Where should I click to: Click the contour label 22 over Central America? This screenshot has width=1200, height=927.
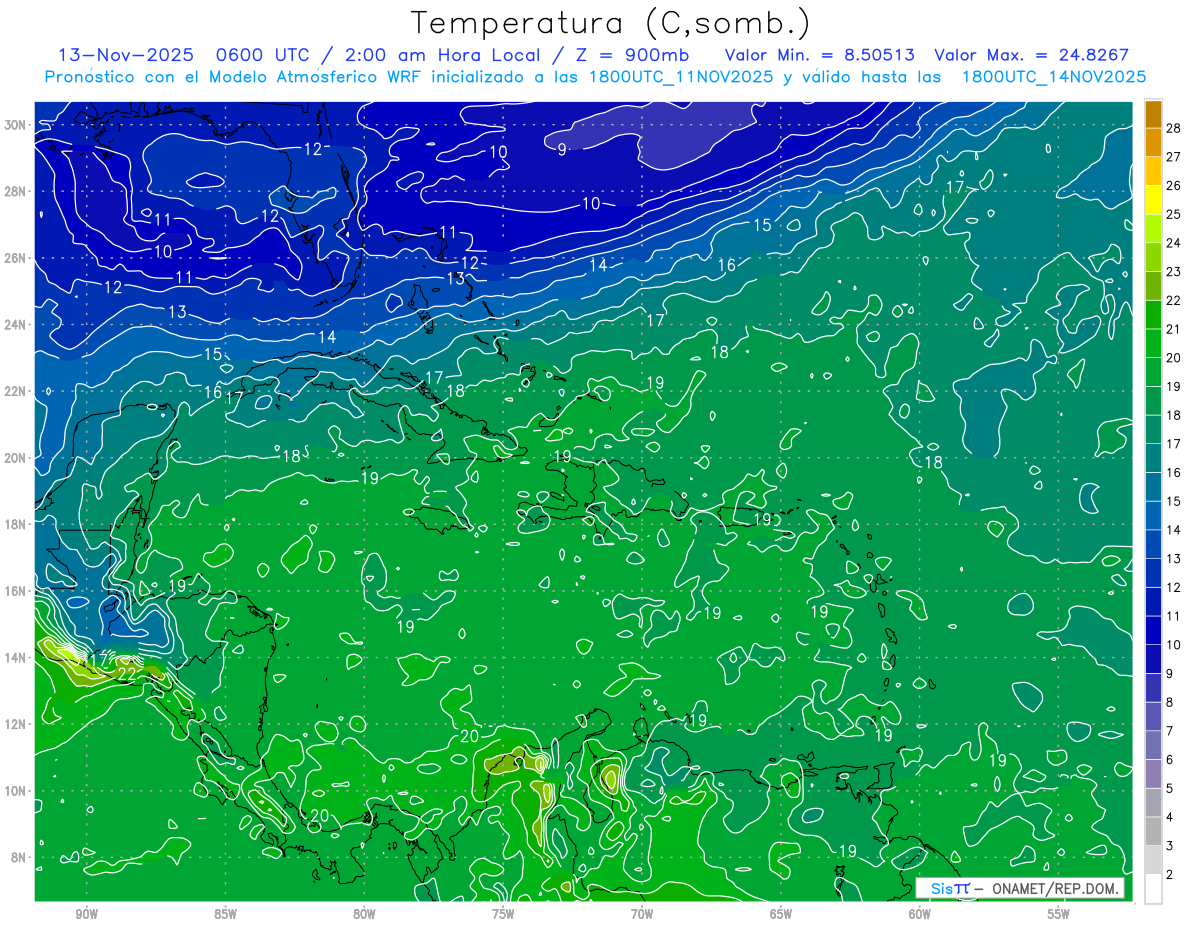127,675
